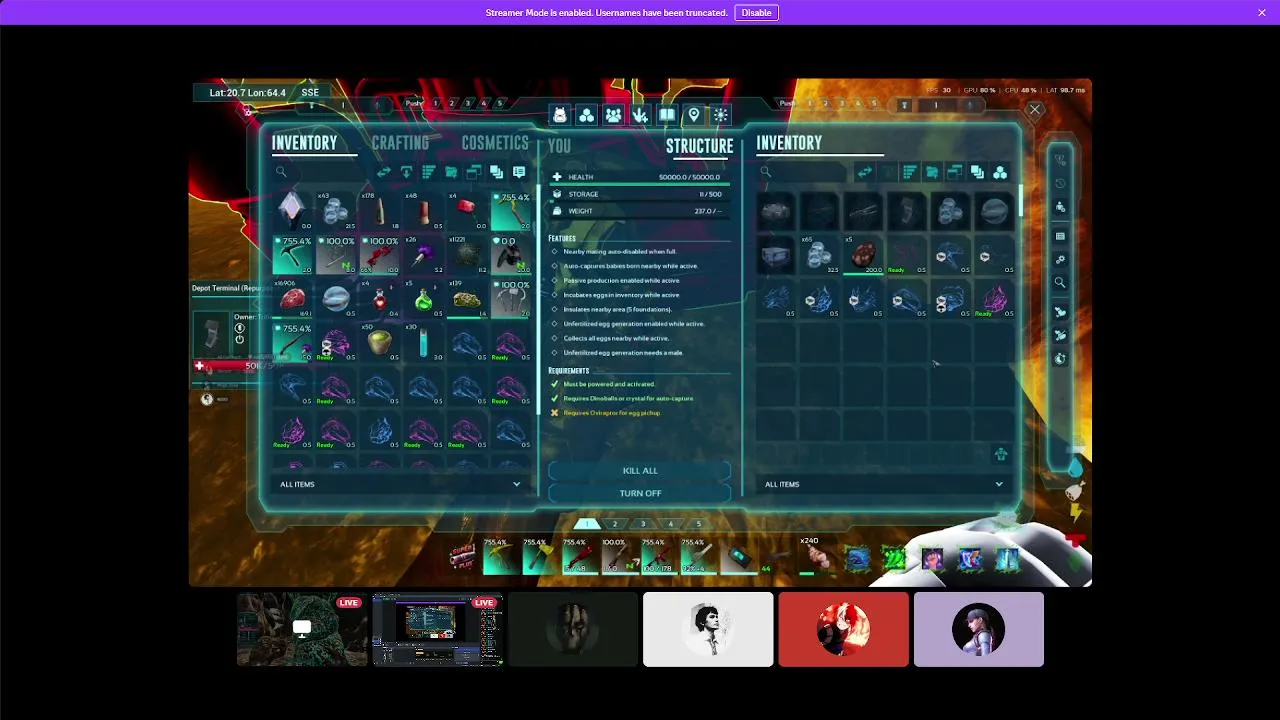Switch to the Crafting tab
1280x720 pixels.
tap(400, 143)
